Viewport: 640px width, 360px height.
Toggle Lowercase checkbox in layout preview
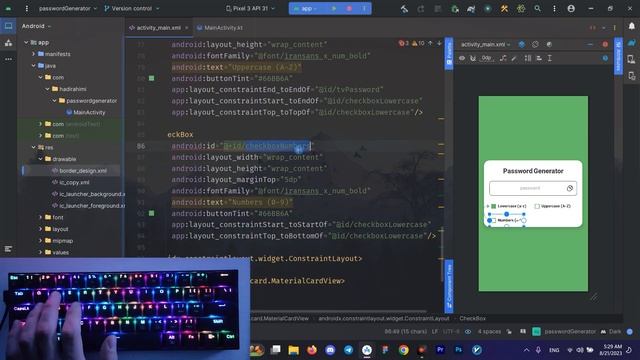click(493, 206)
